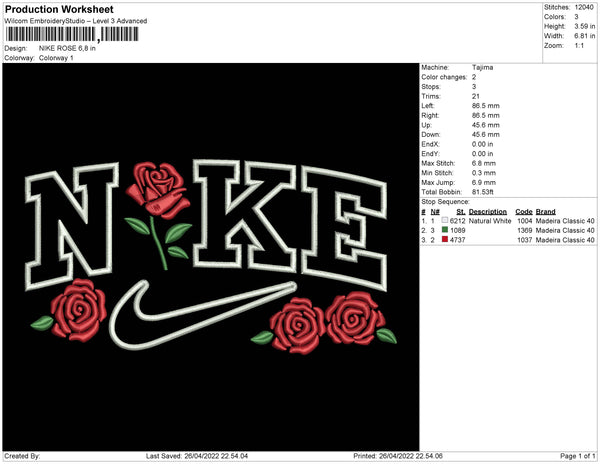Click the 'Last Saved: 26/04/2022' footer text
Screen dimensions: 600x464
[x=197, y=456]
